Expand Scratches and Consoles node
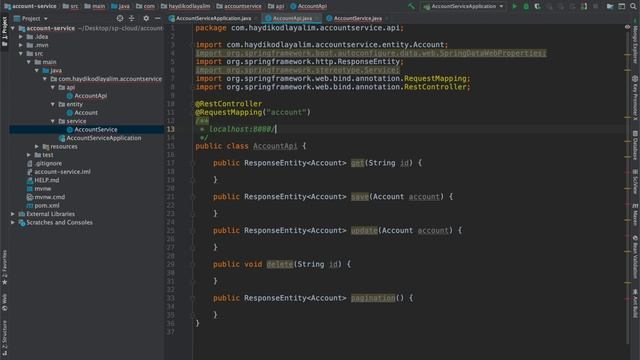Image resolution: width=640 pixels, height=360 pixels. [x=13, y=222]
